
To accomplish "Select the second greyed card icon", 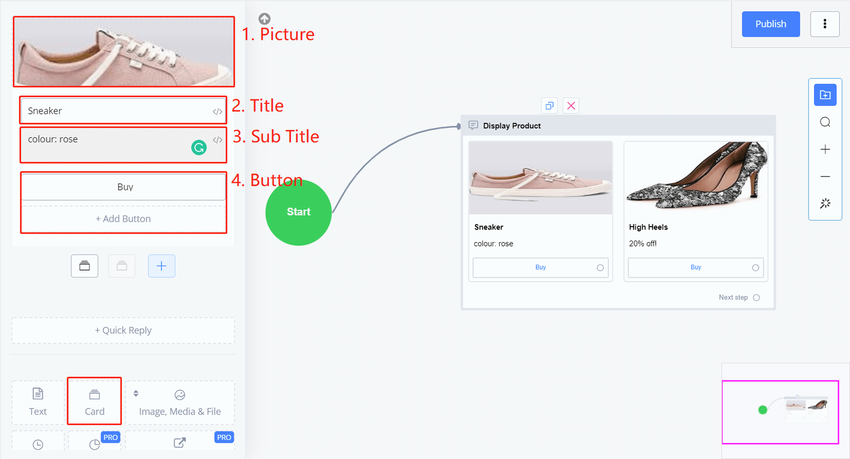I will click(x=122, y=266).
